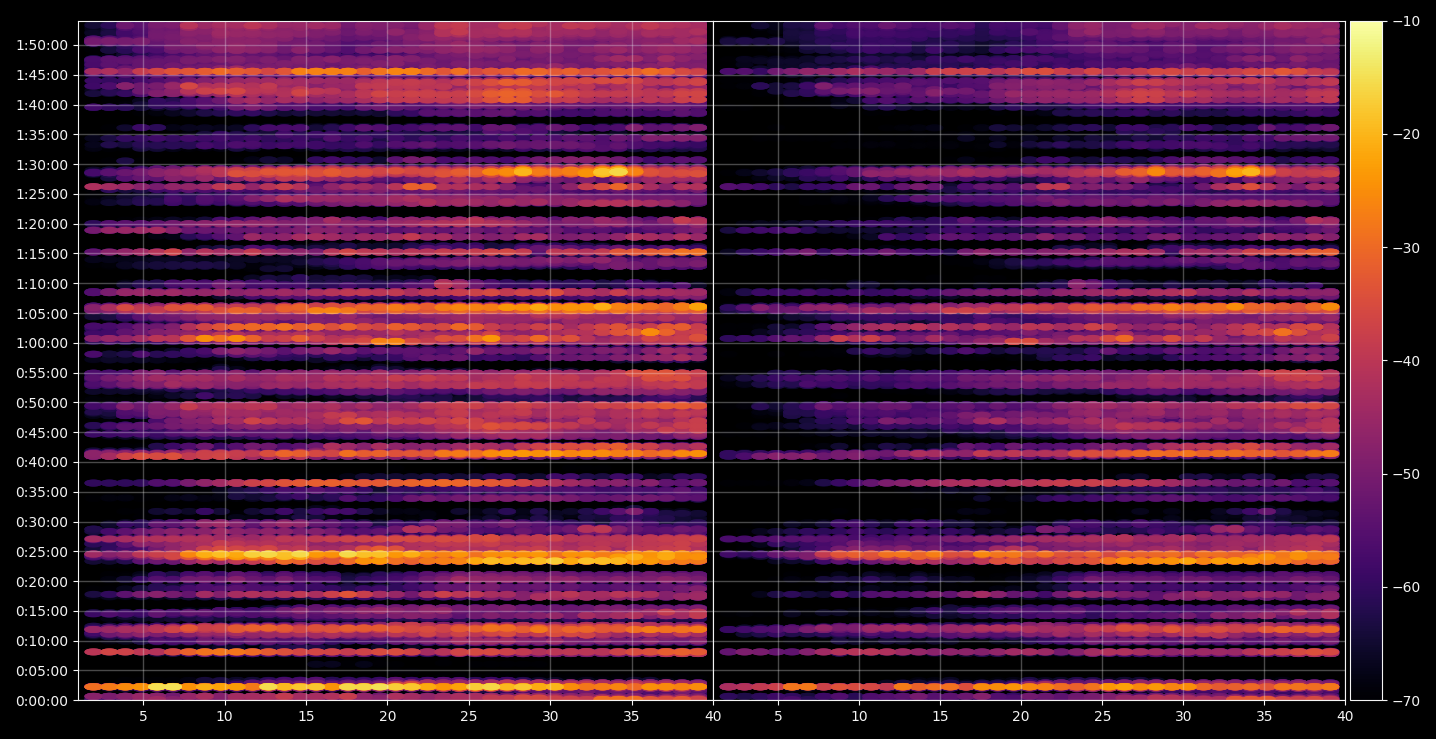Pick the 1:45:00 time label
The width and height of the screenshot is (1436, 739).
coord(42,75)
